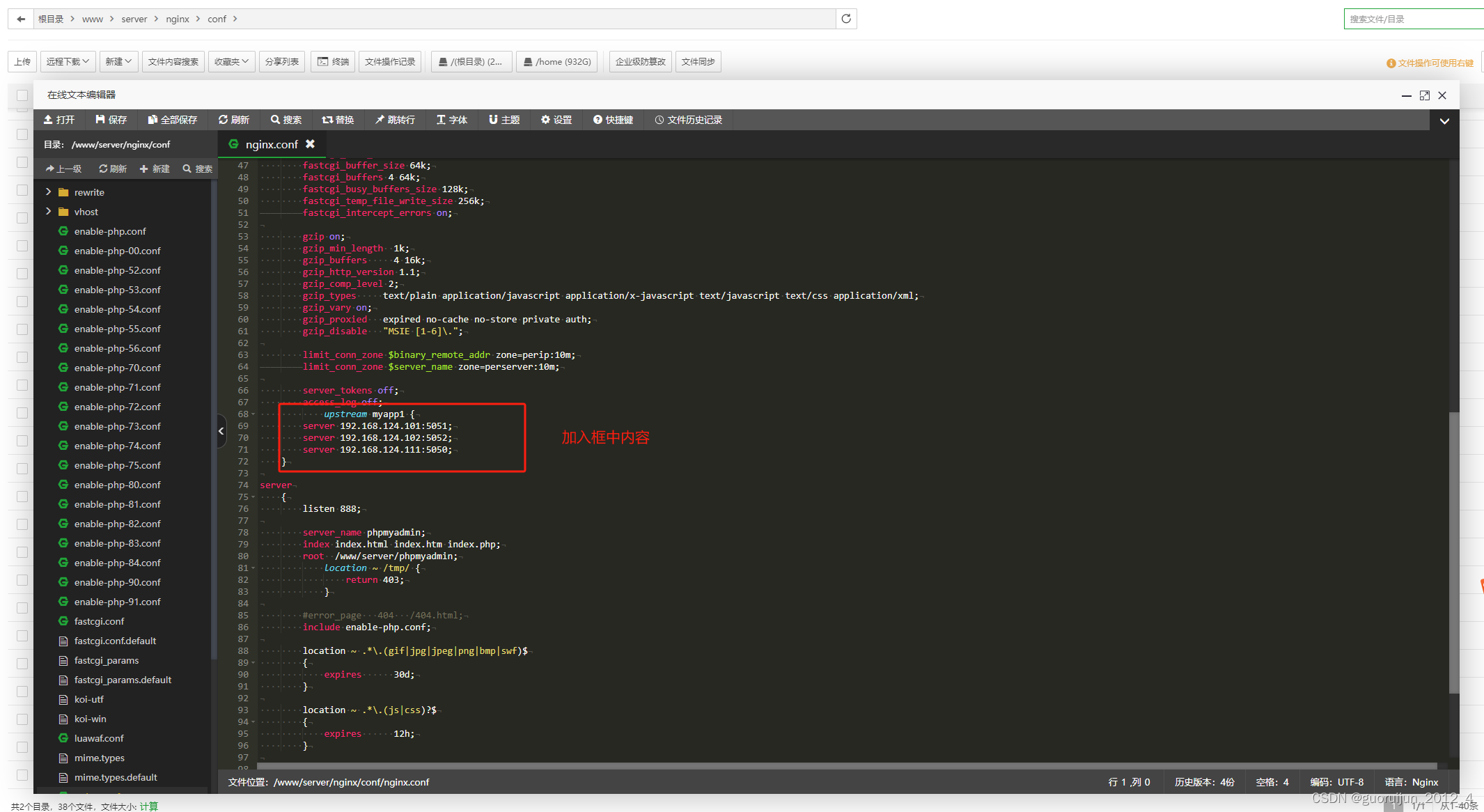Click the nginx.conf editor tab
Screen dimensions: 1484x812
click(x=272, y=144)
